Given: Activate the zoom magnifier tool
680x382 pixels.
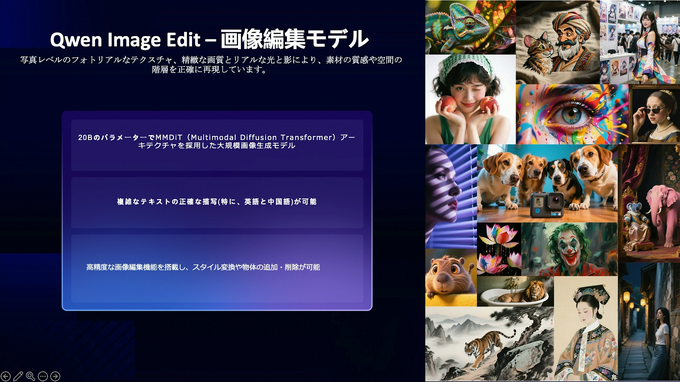Looking at the screenshot, I should coord(30,376).
